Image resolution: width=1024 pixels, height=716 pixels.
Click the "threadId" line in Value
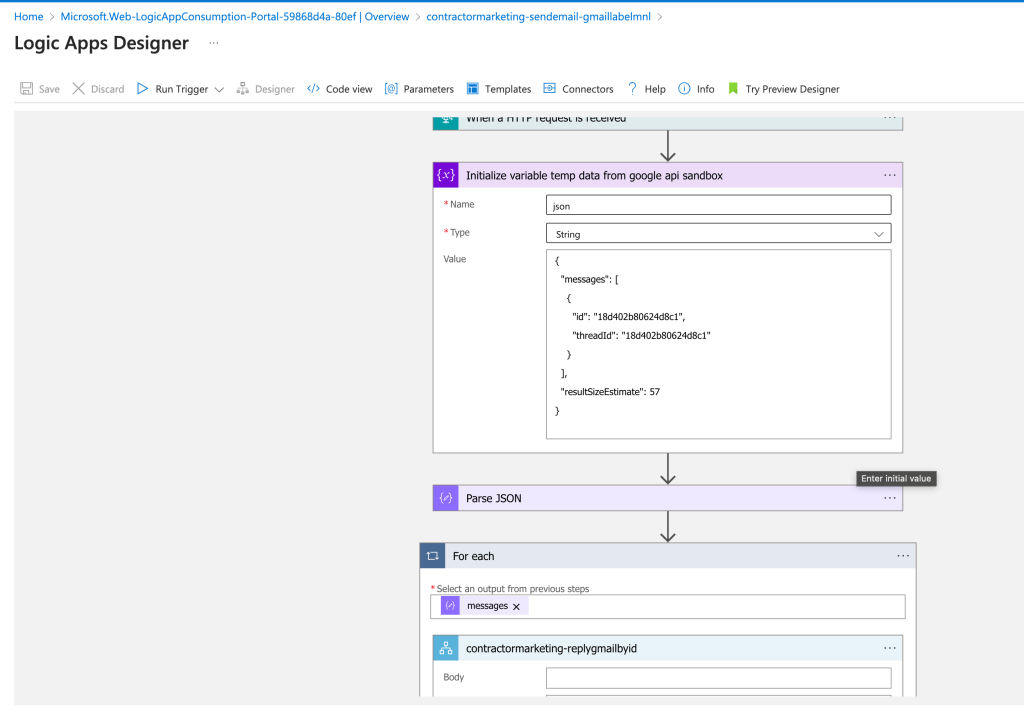(x=641, y=336)
